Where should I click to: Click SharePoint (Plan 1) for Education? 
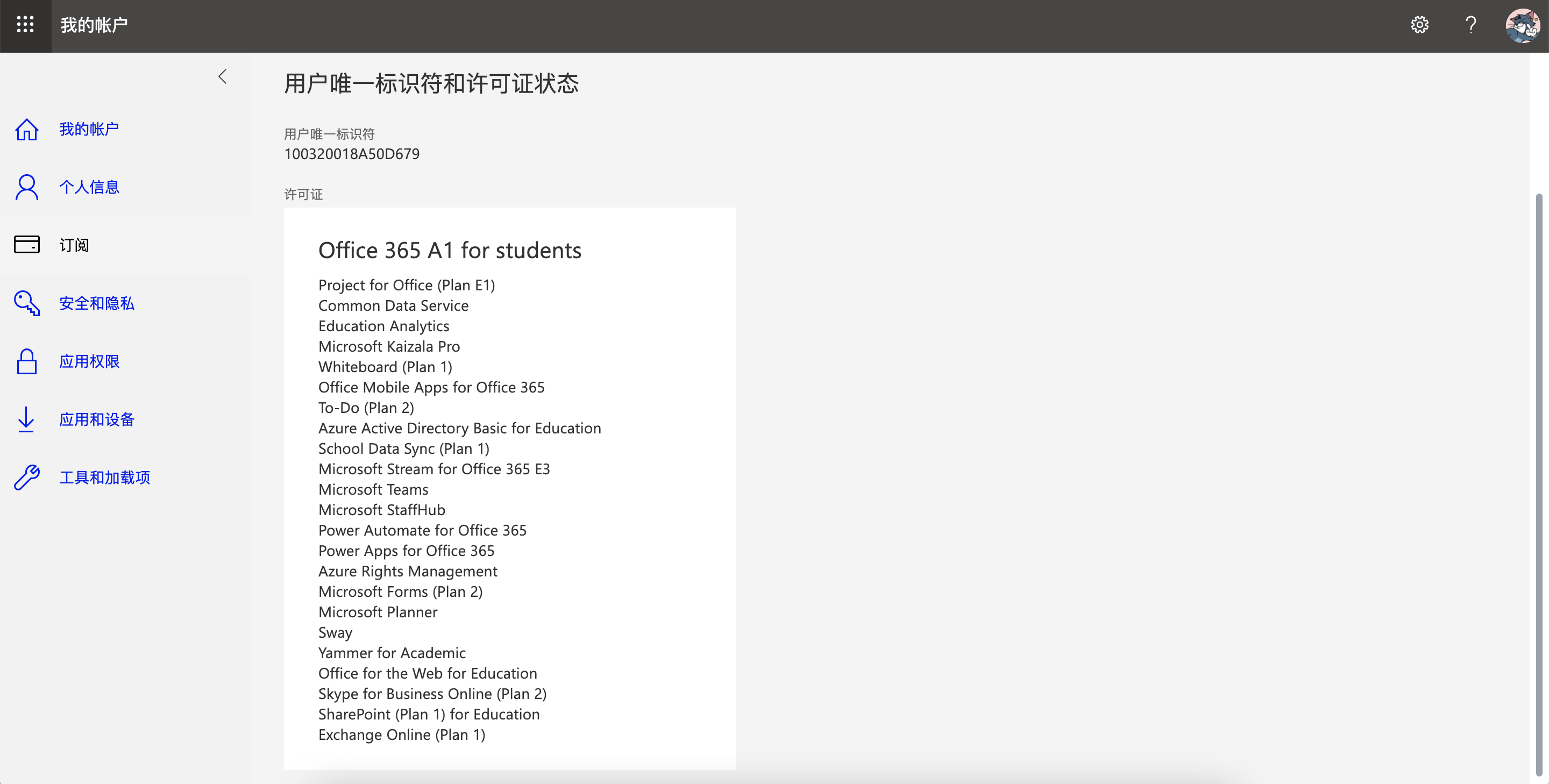pyautogui.click(x=429, y=714)
